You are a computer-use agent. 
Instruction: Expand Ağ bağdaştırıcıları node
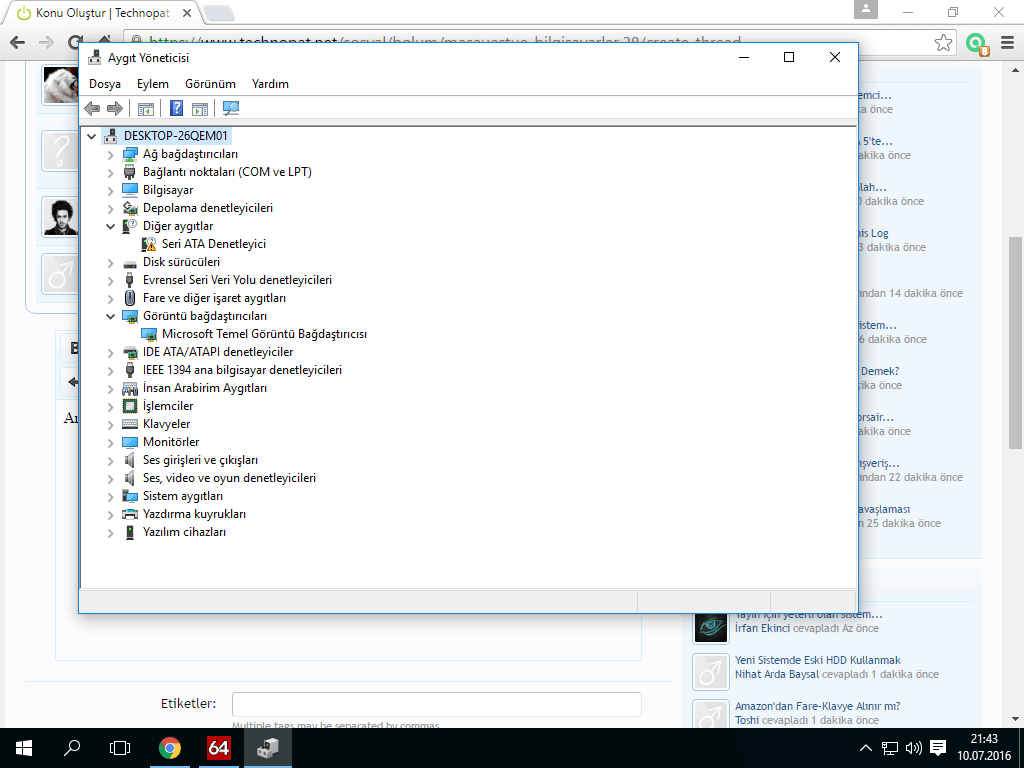point(111,155)
